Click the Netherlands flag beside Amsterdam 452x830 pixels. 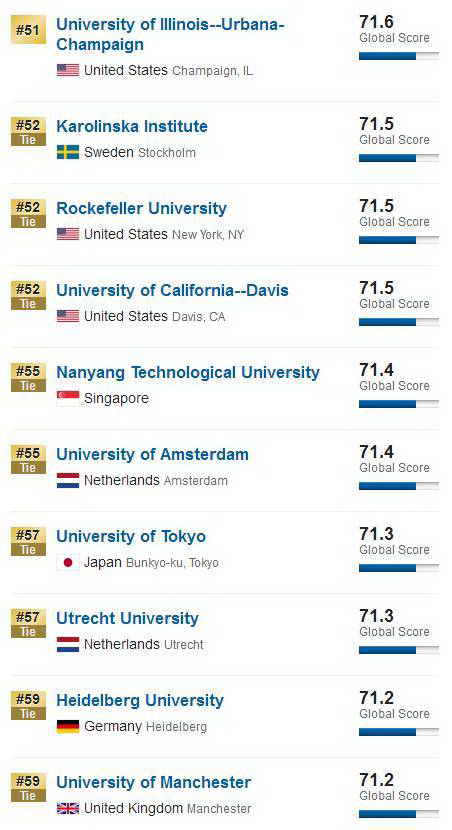tap(68, 481)
